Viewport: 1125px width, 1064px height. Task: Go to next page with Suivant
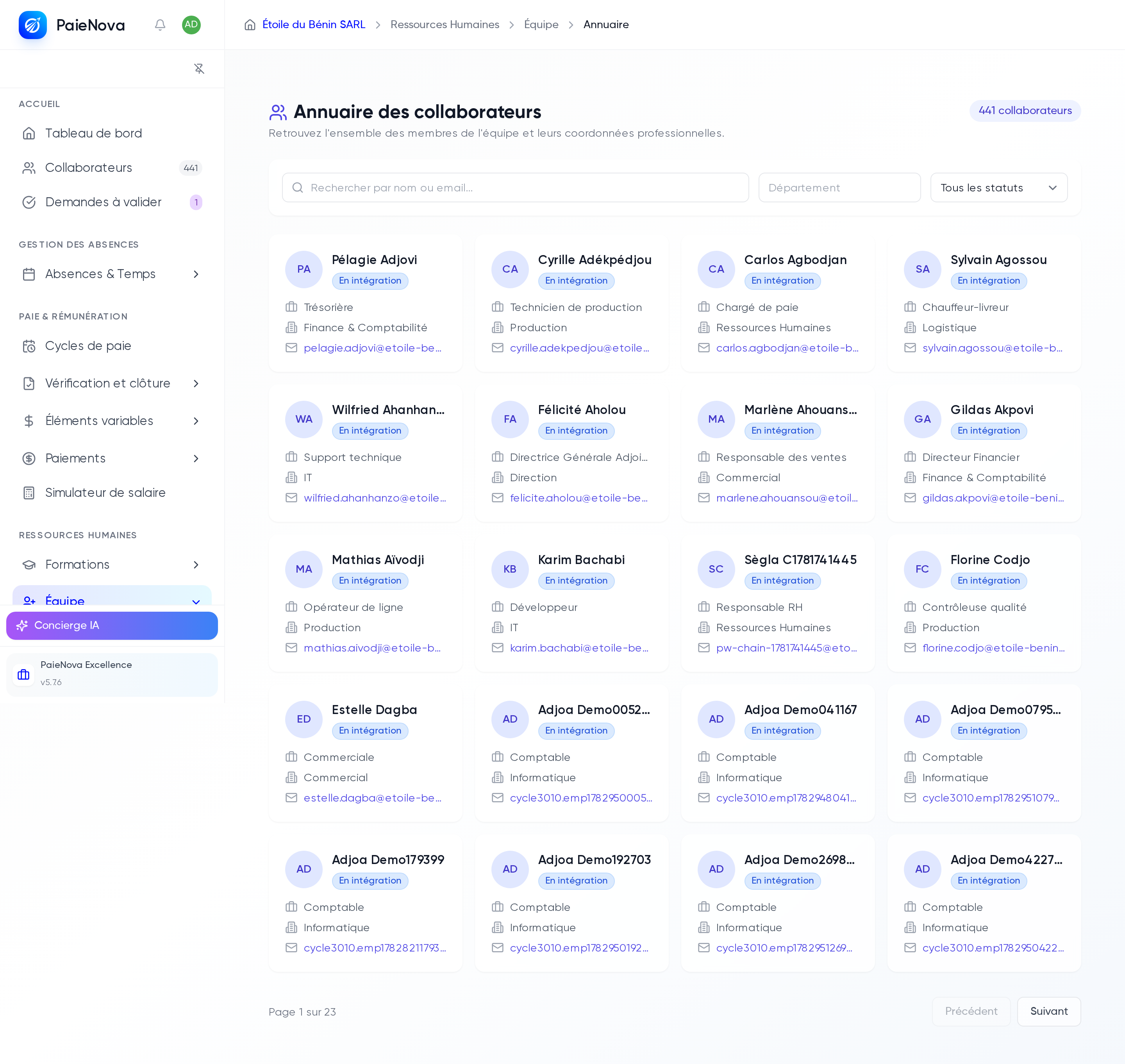1048,1011
